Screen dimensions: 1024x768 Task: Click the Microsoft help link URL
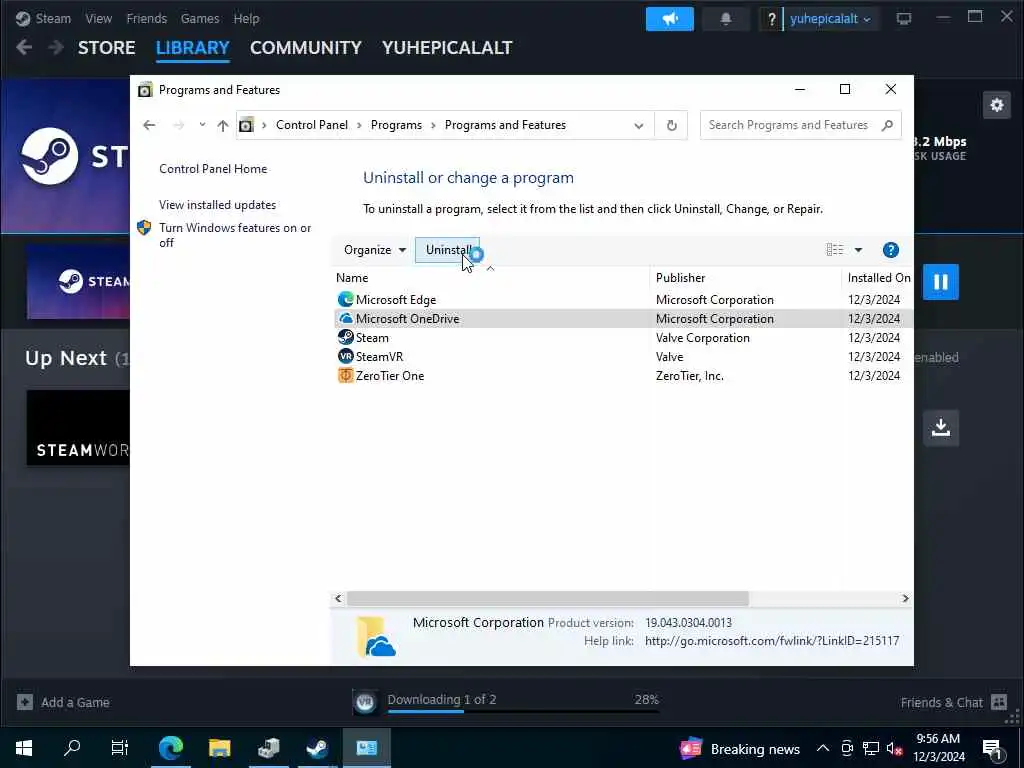pyautogui.click(x=772, y=641)
